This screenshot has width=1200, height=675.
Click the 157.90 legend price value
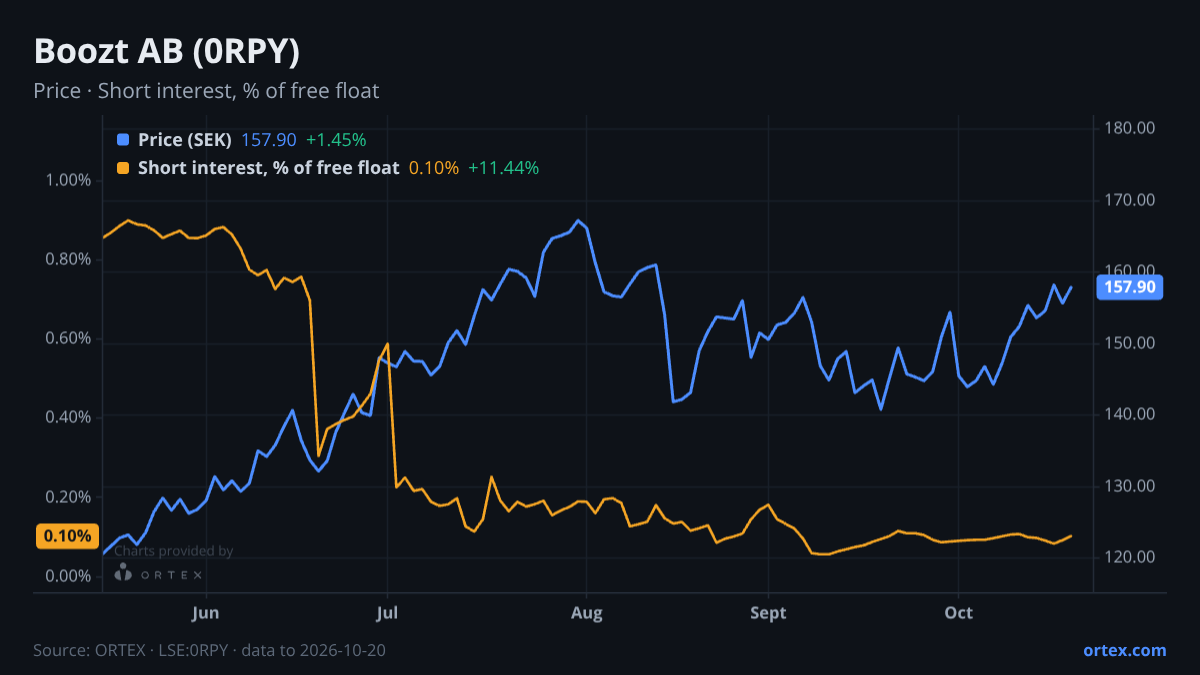(269, 140)
